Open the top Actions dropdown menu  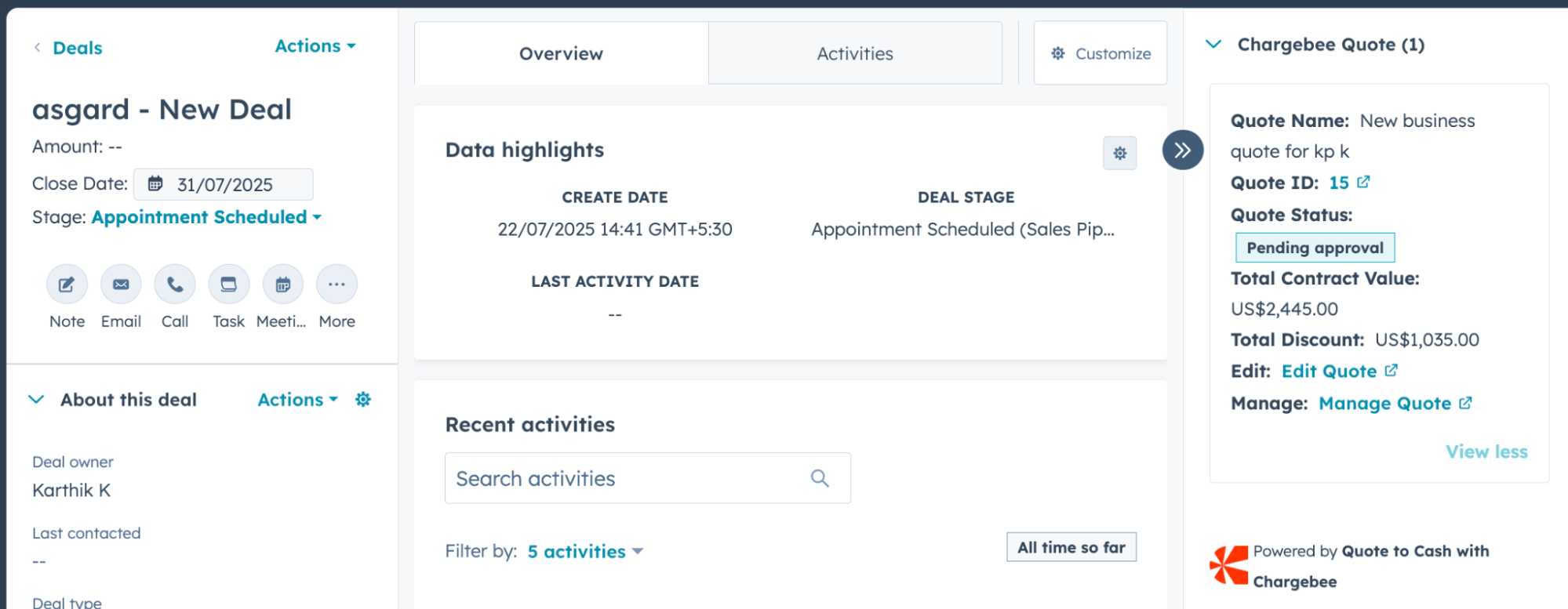[x=315, y=46]
